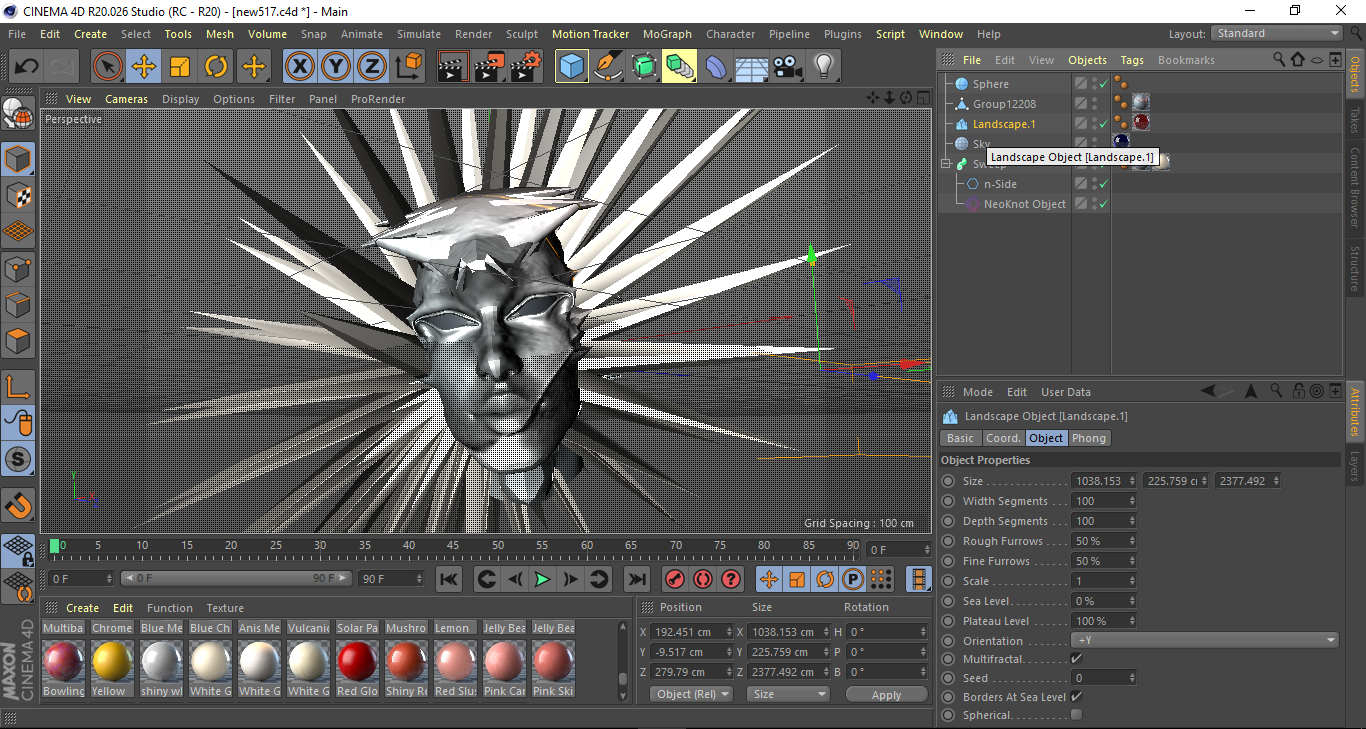Viewport: 1366px width, 729px height.
Task: Open the Layout dropdown
Action: pos(1277,33)
